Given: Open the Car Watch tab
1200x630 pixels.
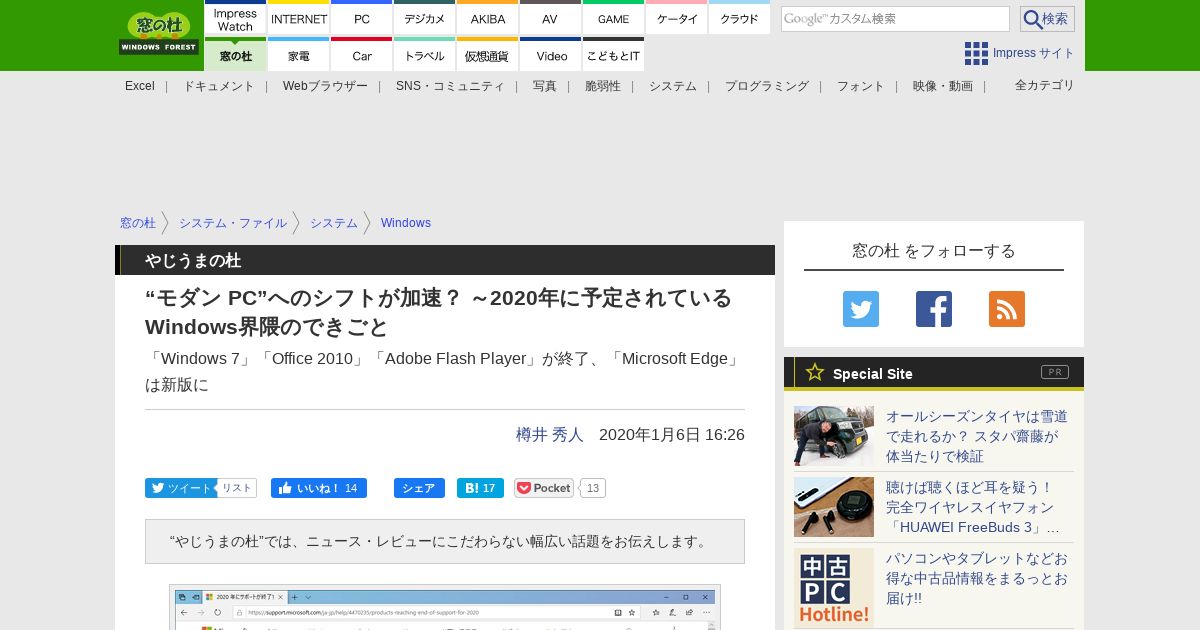Looking at the screenshot, I should click(362, 54).
